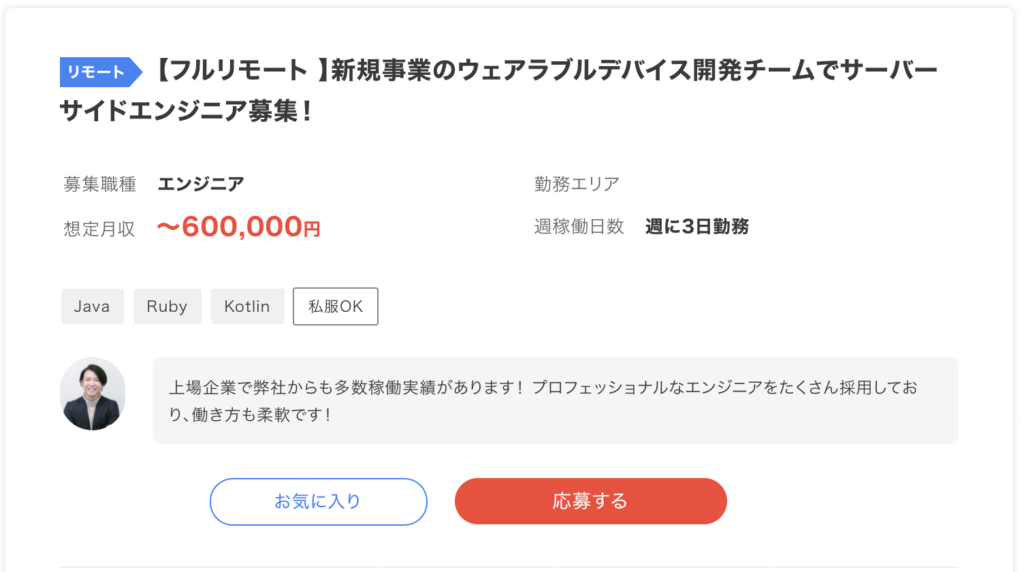Click the red 〜600,000 salary amount

pyautogui.click(x=229, y=227)
